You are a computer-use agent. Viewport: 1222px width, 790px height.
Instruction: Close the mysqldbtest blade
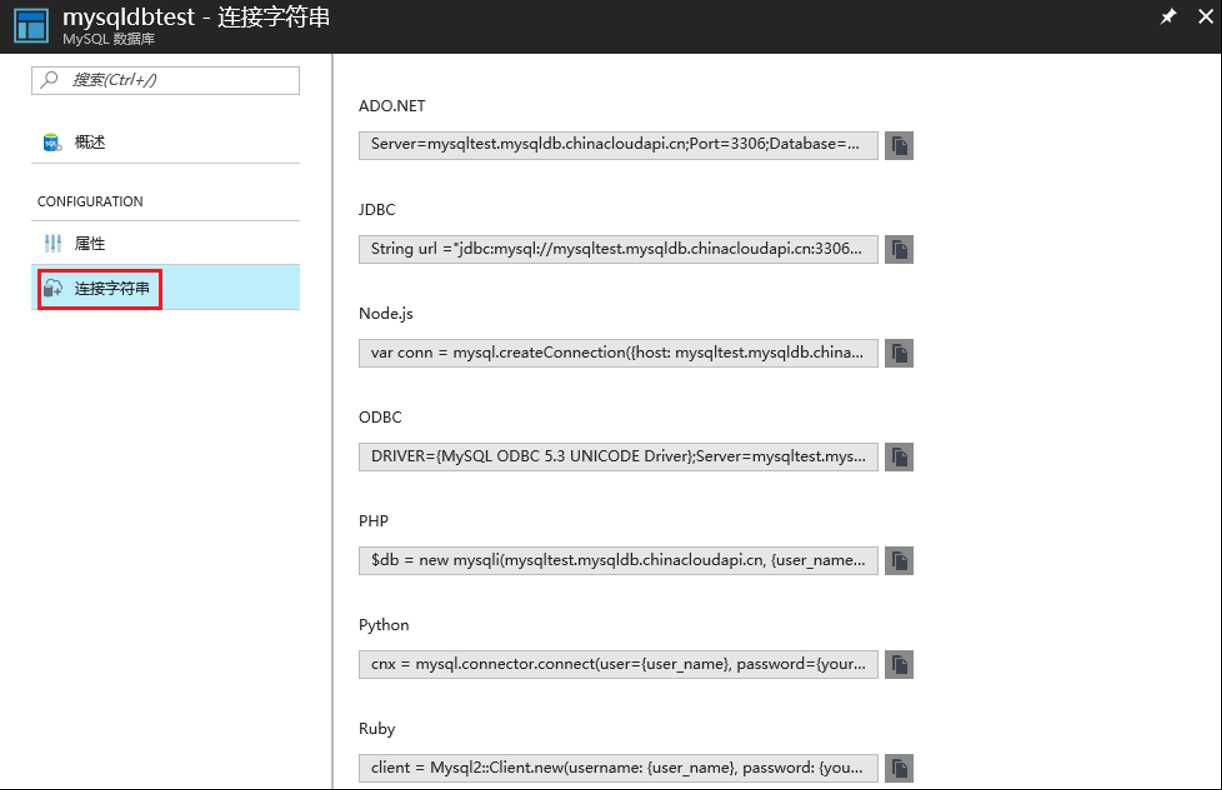click(x=1204, y=17)
